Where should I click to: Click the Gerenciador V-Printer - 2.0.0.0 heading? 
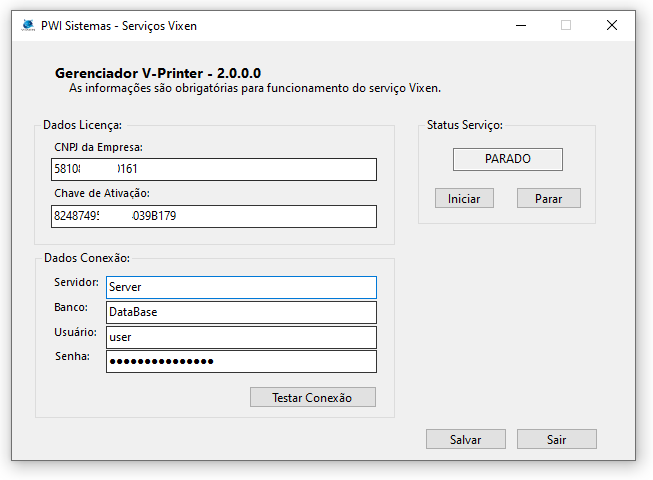(x=158, y=73)
